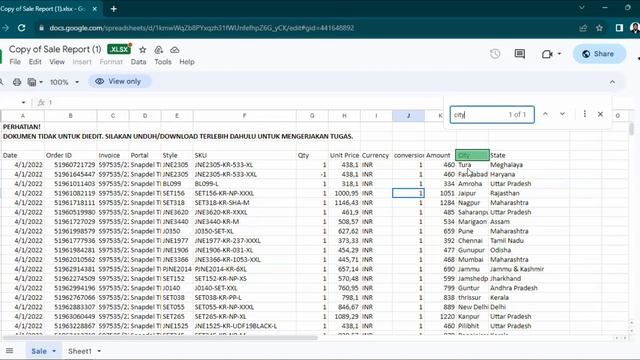Open the 100% zoom dropdown
This screenshot has height=360, width=640.
point(64,82)
